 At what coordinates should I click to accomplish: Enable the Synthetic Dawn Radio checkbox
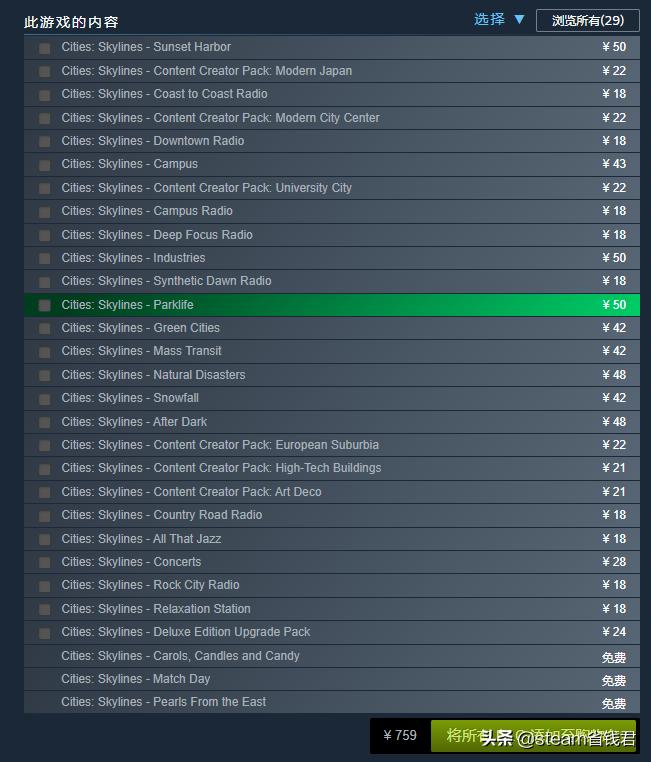[44, 282]
